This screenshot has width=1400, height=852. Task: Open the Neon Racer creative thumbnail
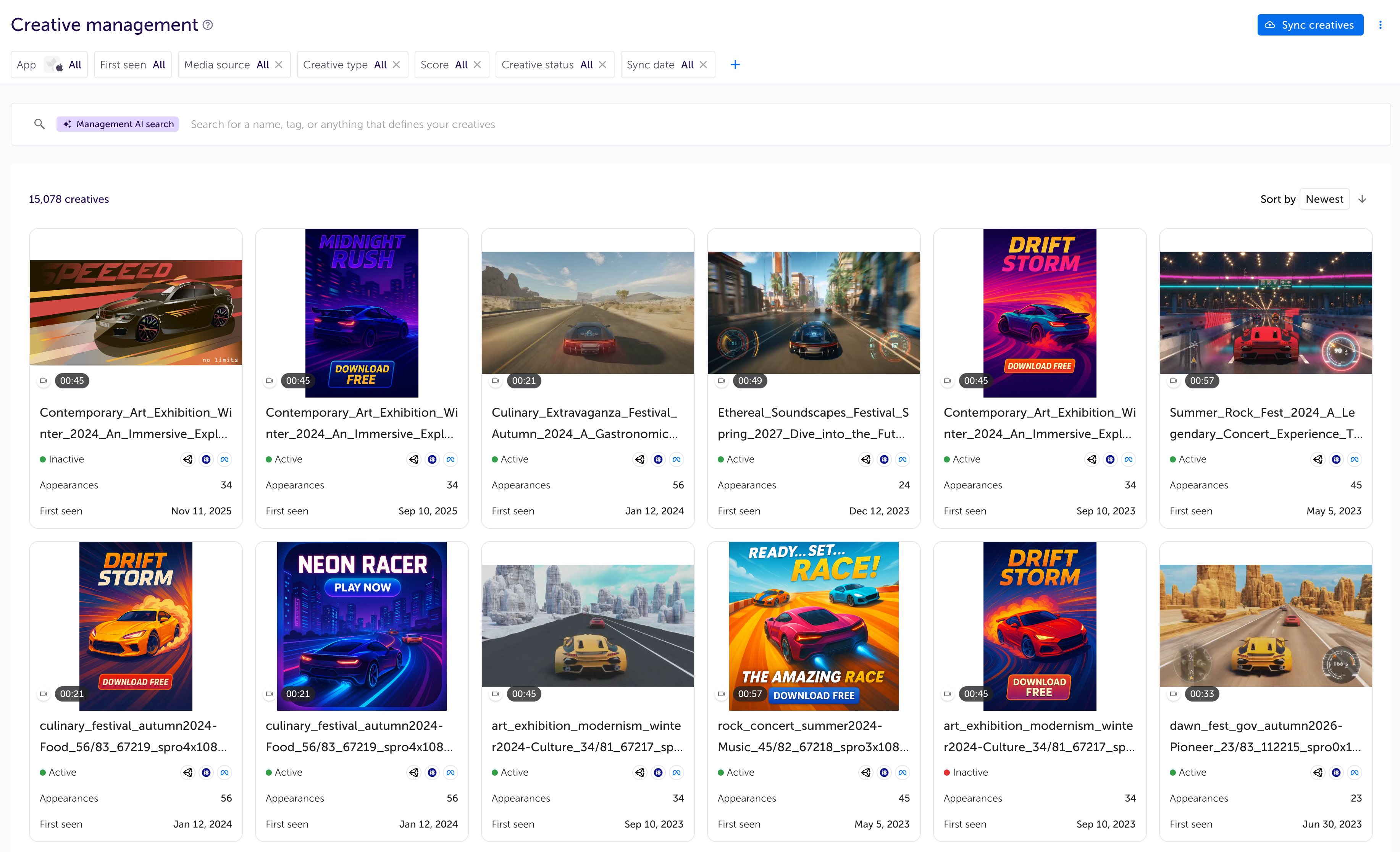click(x=362, y=625)
